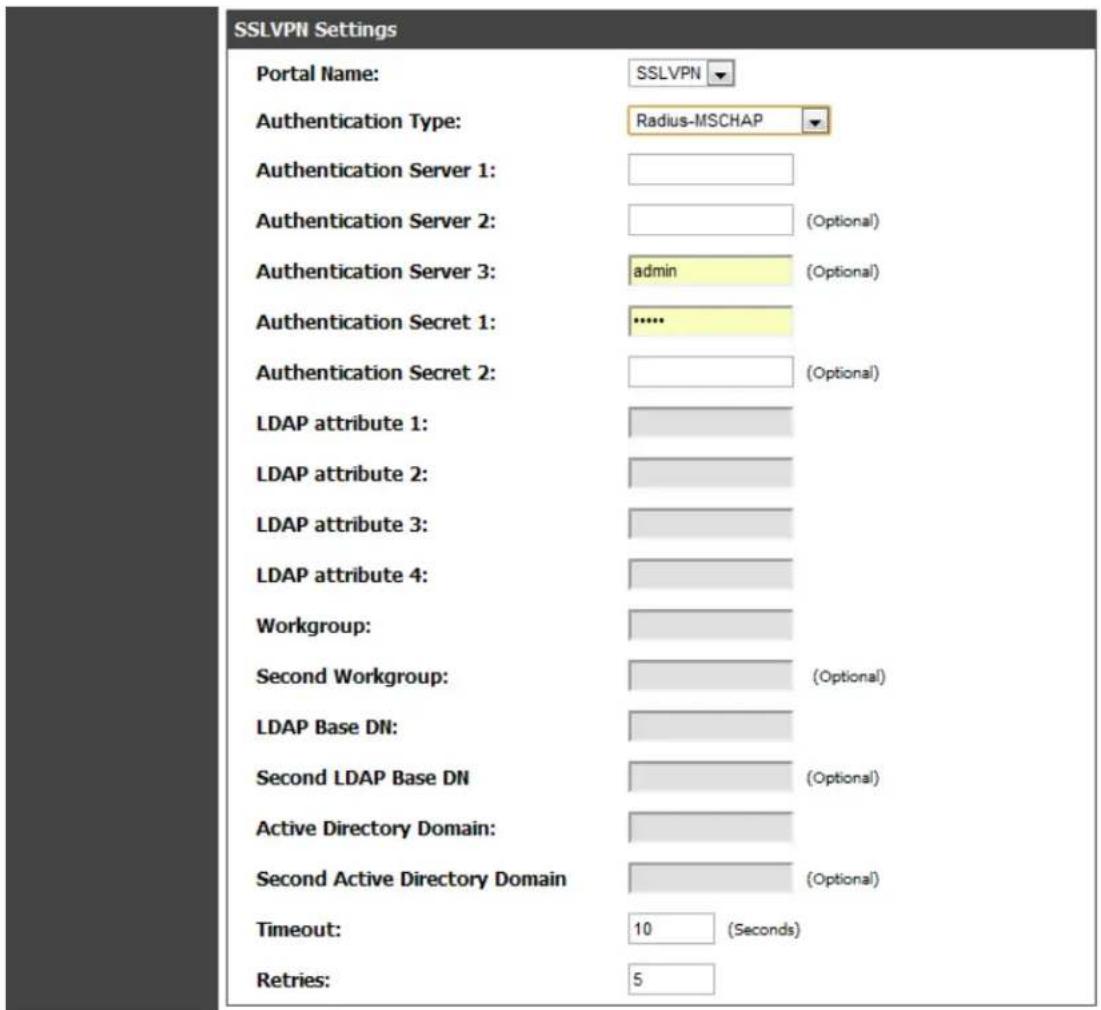The width and height of the screenshot is (1101, 1010).
Task: Open the Authentication Type dropdown
Action: point(729,121)
